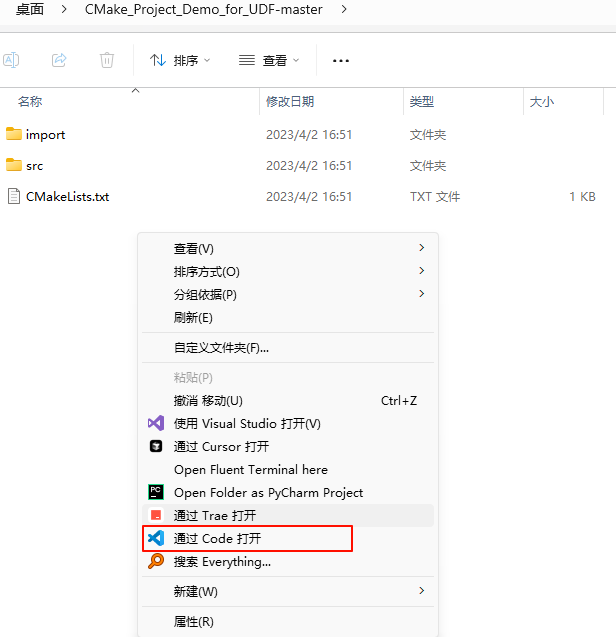Click the blue VS Code icon
The image size is (616, 637).
point(155,539)
